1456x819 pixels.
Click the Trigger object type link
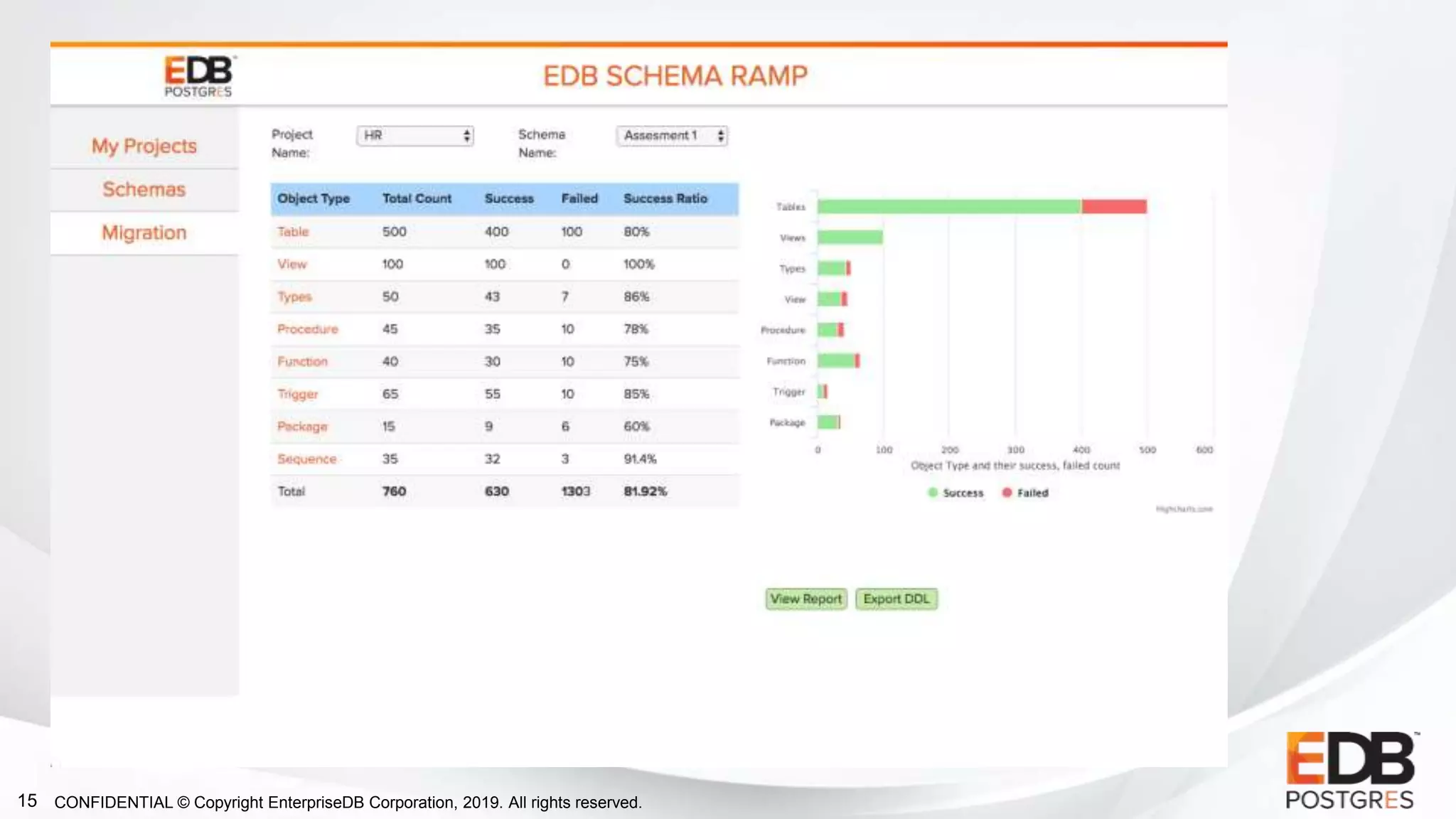[297, 394]
